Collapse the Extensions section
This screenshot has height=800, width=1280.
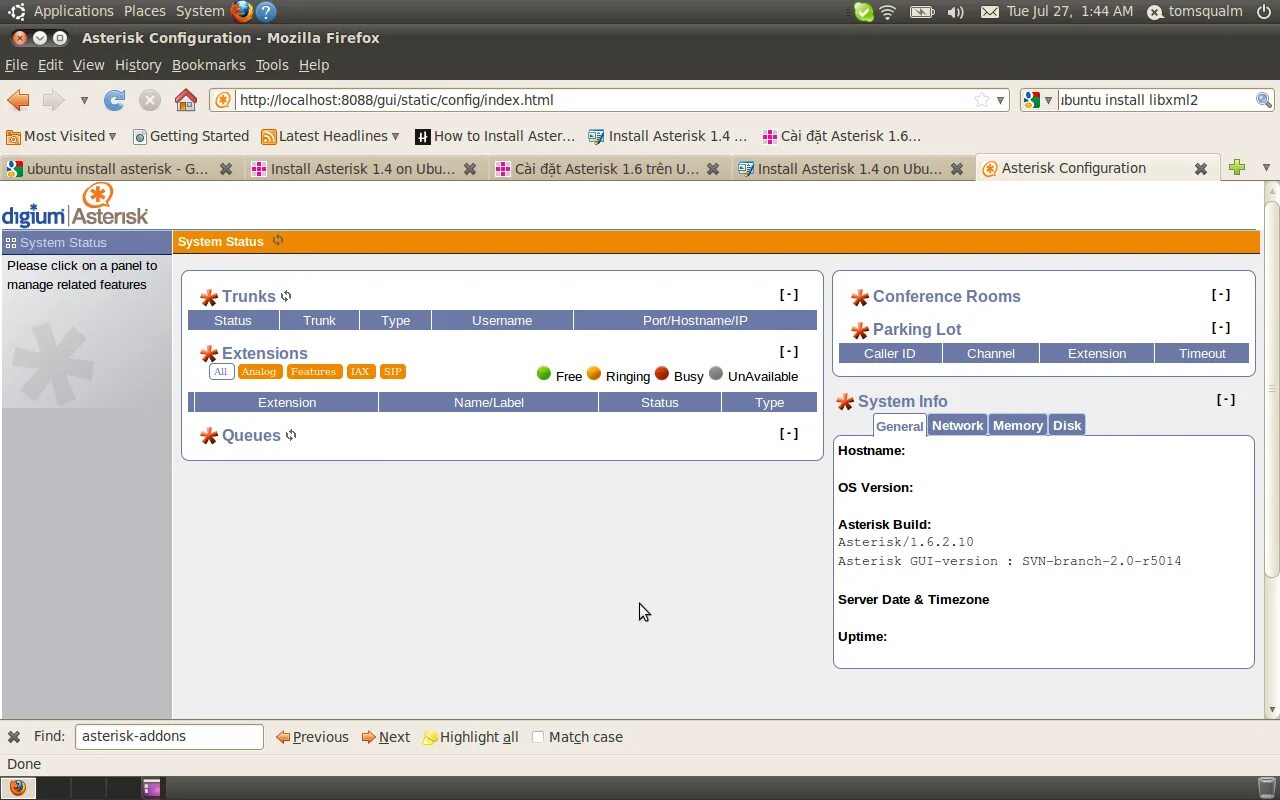pyautogui.click(x=789, y=352)
